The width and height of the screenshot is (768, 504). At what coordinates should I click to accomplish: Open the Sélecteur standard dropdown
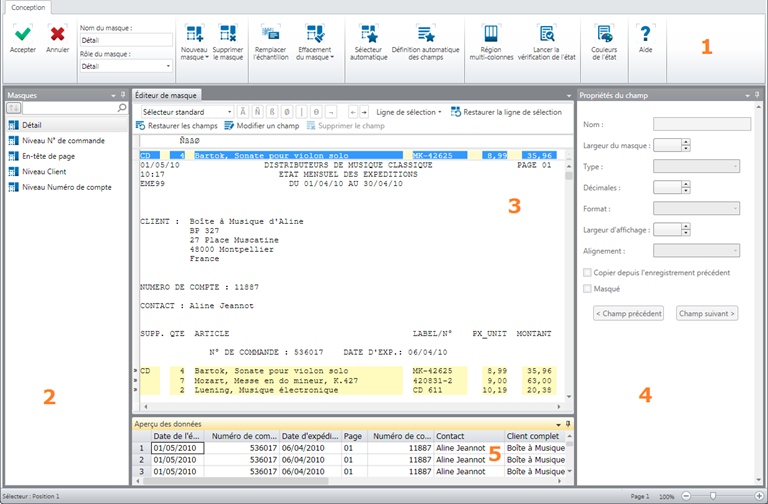pyautogui.click(x=230, y=112)
